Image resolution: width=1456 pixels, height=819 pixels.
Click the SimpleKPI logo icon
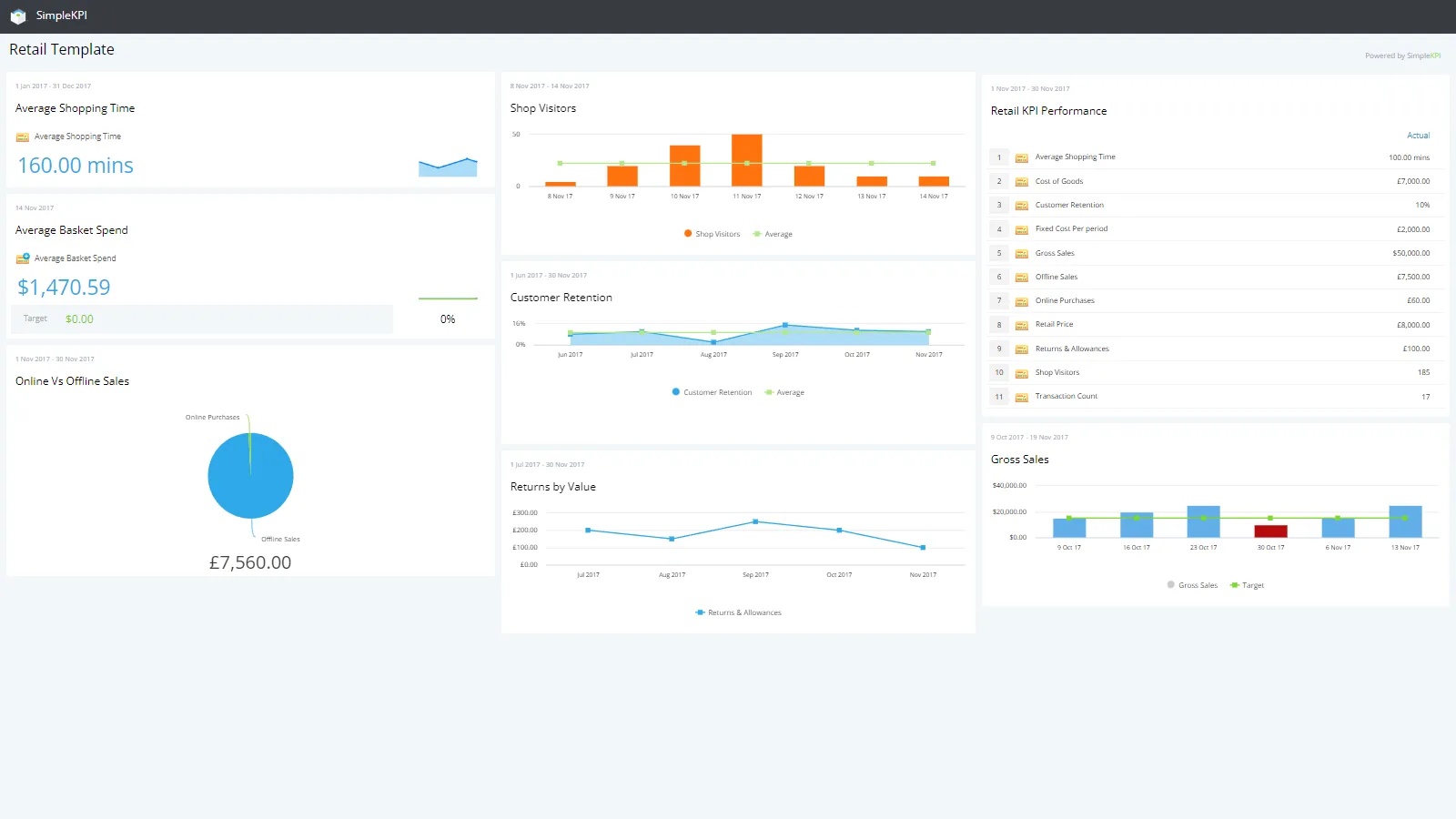pos(17,16)
